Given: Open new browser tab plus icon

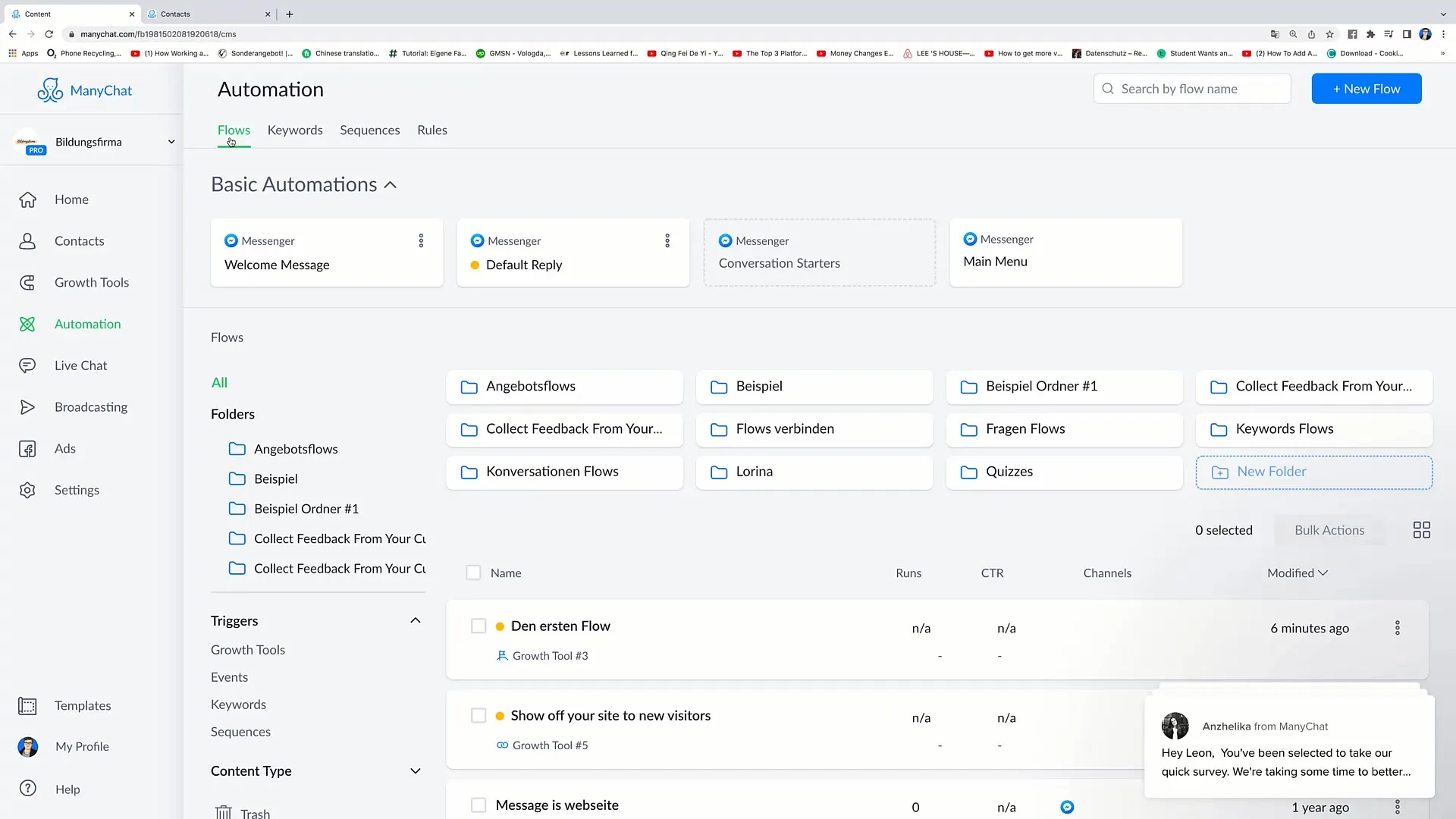Looking at the screenshot, I should [290, 14].
